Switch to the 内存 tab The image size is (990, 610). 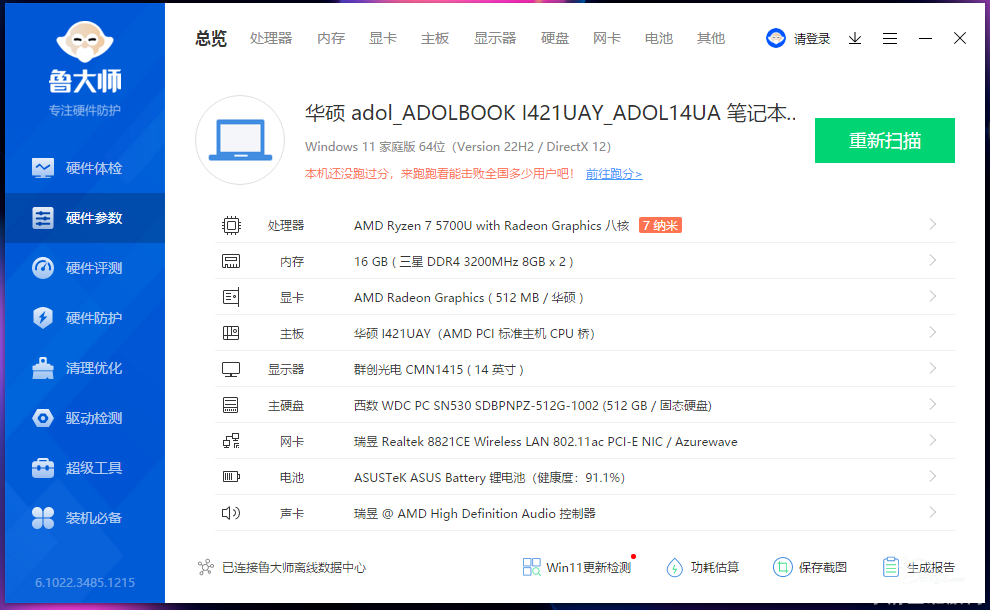coord(331,39)
